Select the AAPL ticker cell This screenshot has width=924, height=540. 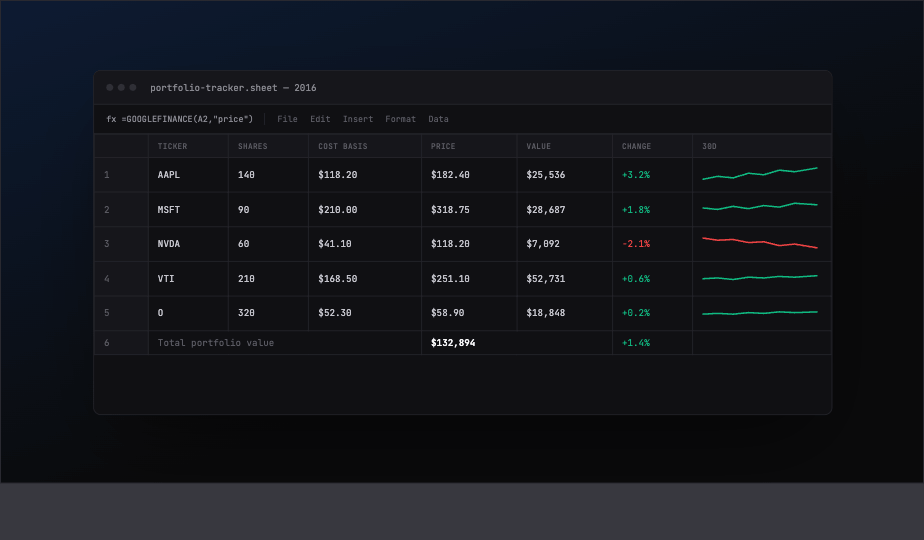click(x=189, y=175)
